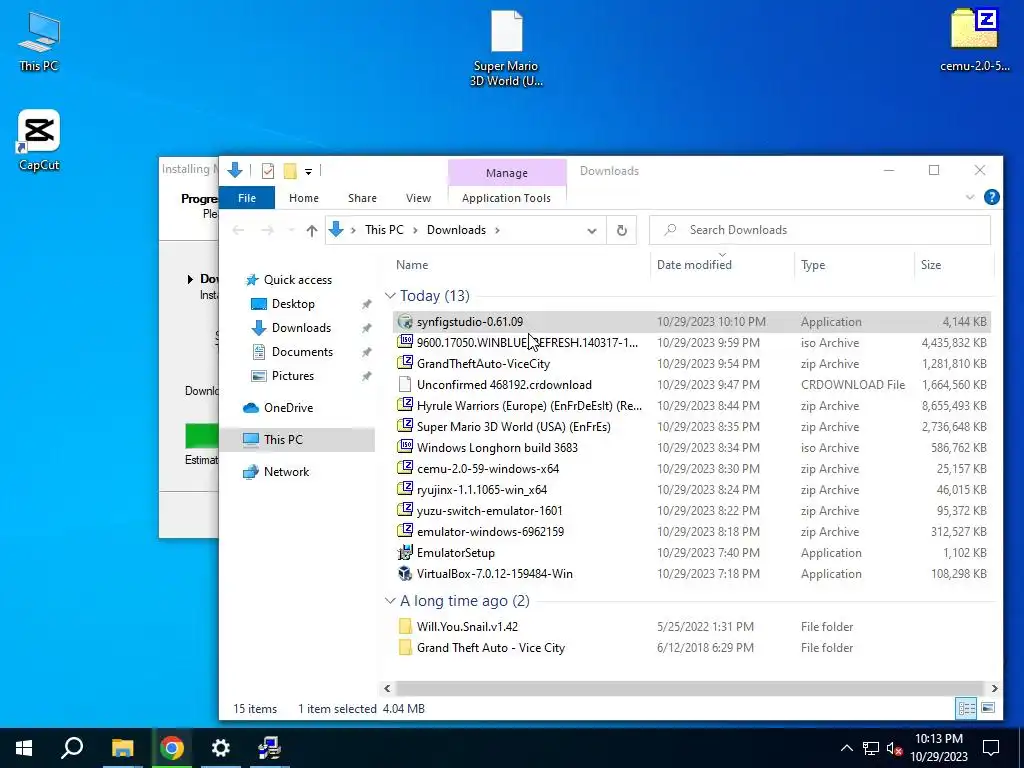Open address bar history dropdown

click(x=592, y=231)
